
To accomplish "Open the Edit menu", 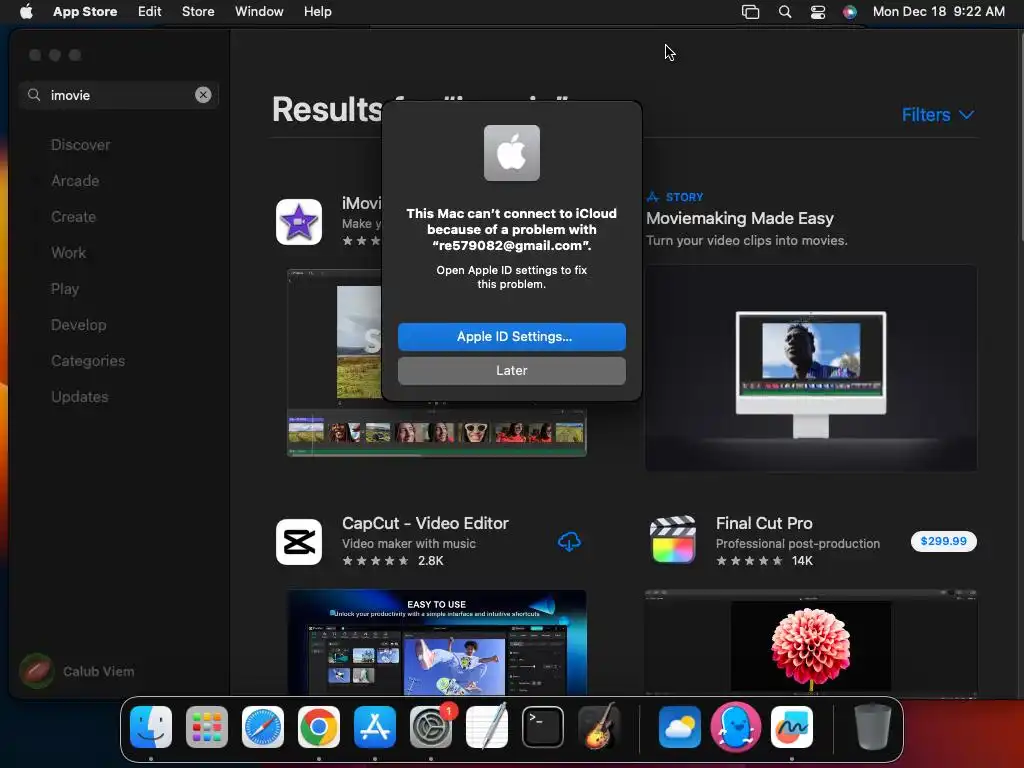I will tap(150, 11).
